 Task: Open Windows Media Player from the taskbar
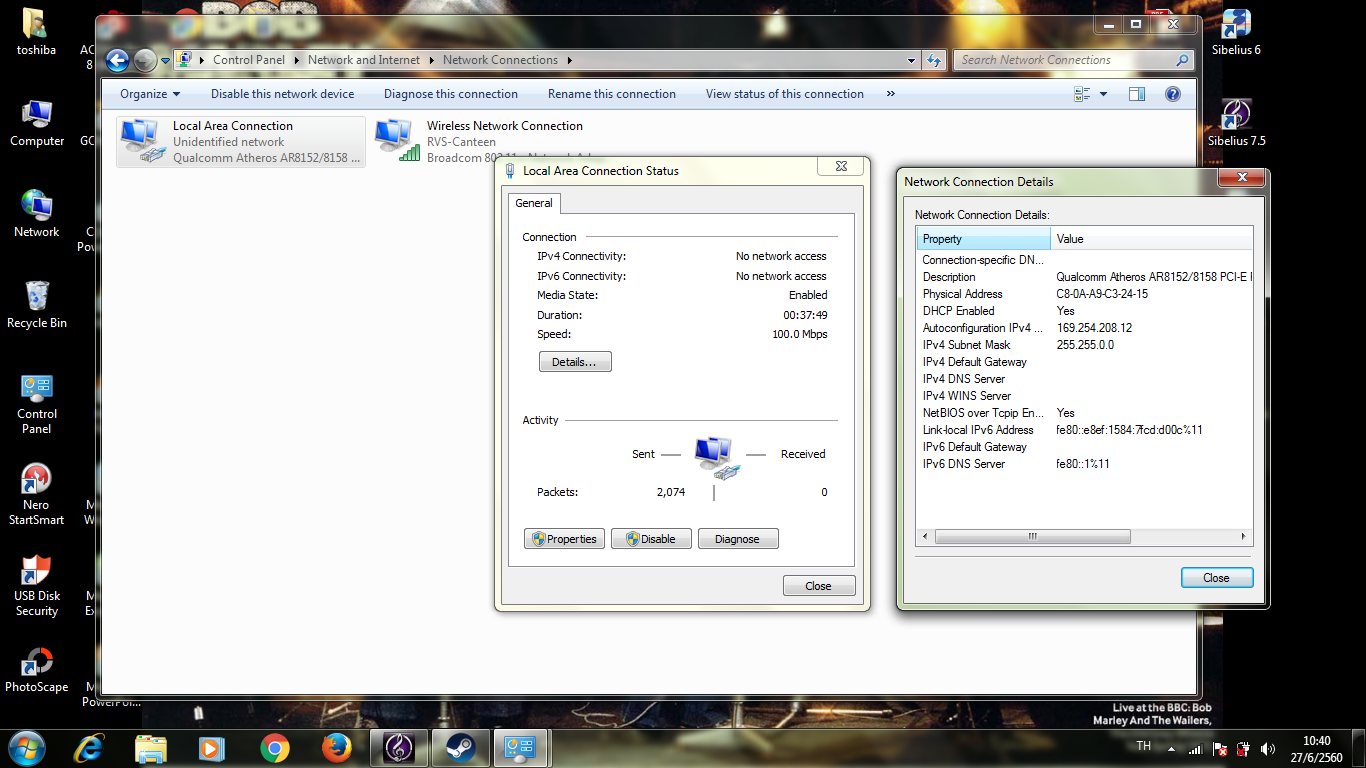[x=211, y=747]
